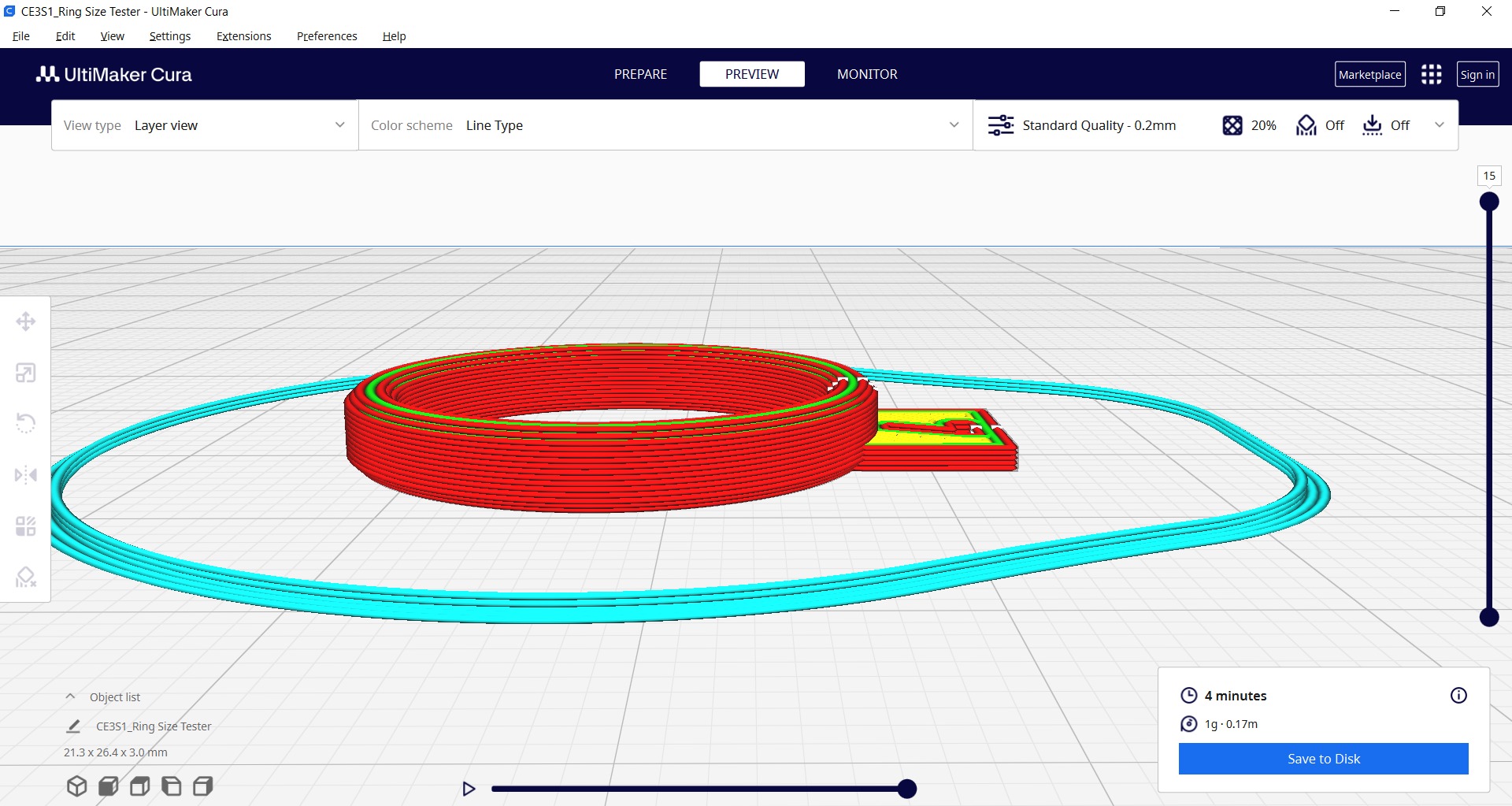
Task: Open the Preferences menu
Action: tap(327, 36)
